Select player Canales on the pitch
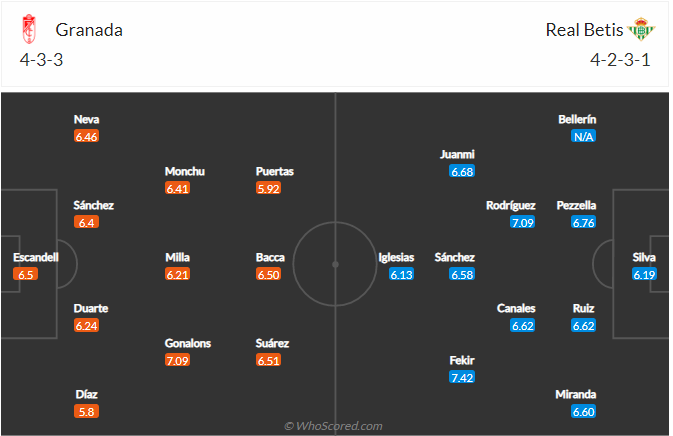This screenshot has width=673, height=436. pyautogui.click(x=516, y=308)
